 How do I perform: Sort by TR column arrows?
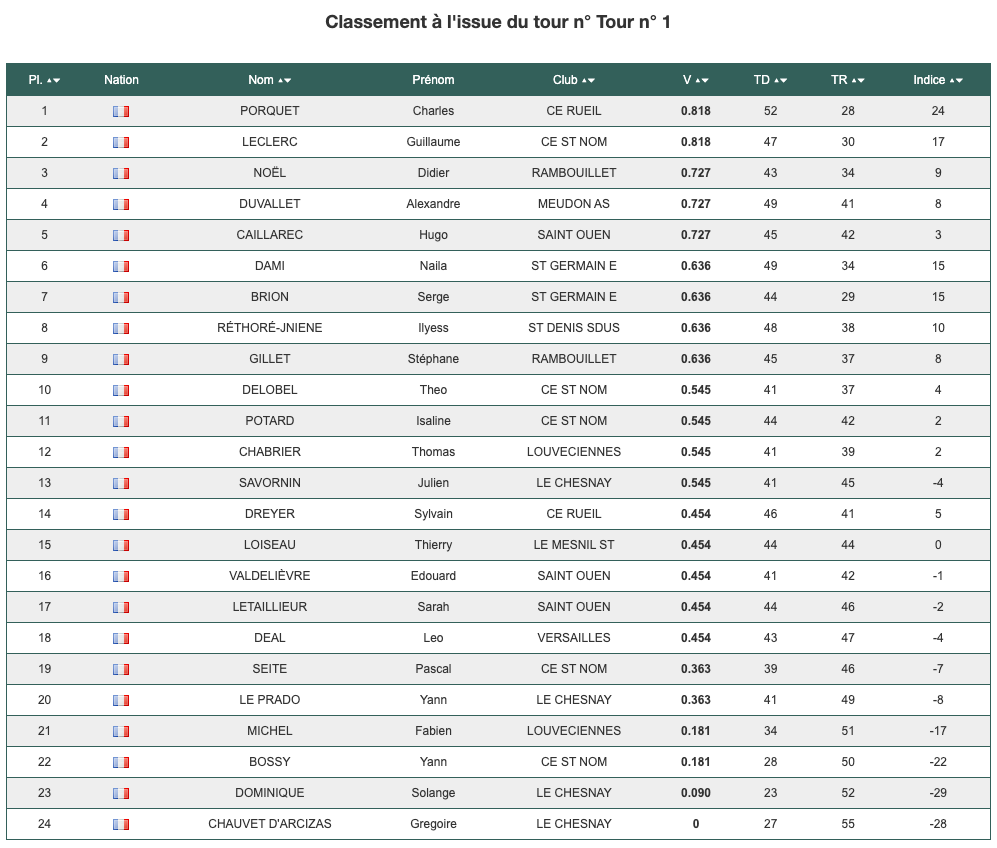pos(858,81)
